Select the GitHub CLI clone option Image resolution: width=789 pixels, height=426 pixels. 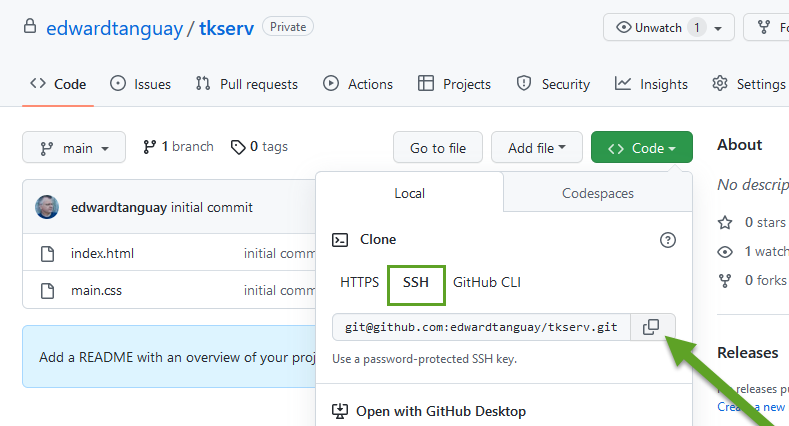(x=487, y=282)
